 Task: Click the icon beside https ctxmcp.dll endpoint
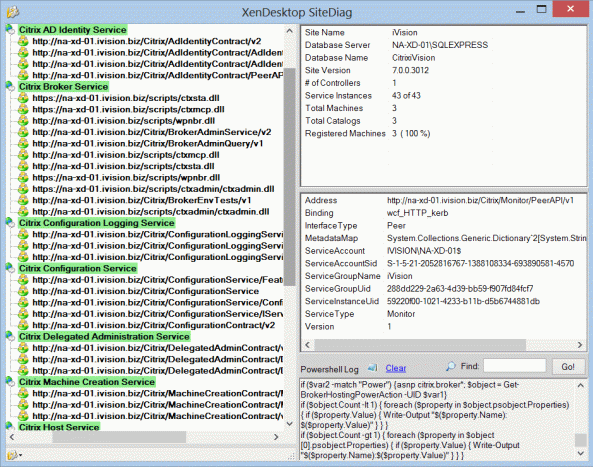tap(23, 109)
